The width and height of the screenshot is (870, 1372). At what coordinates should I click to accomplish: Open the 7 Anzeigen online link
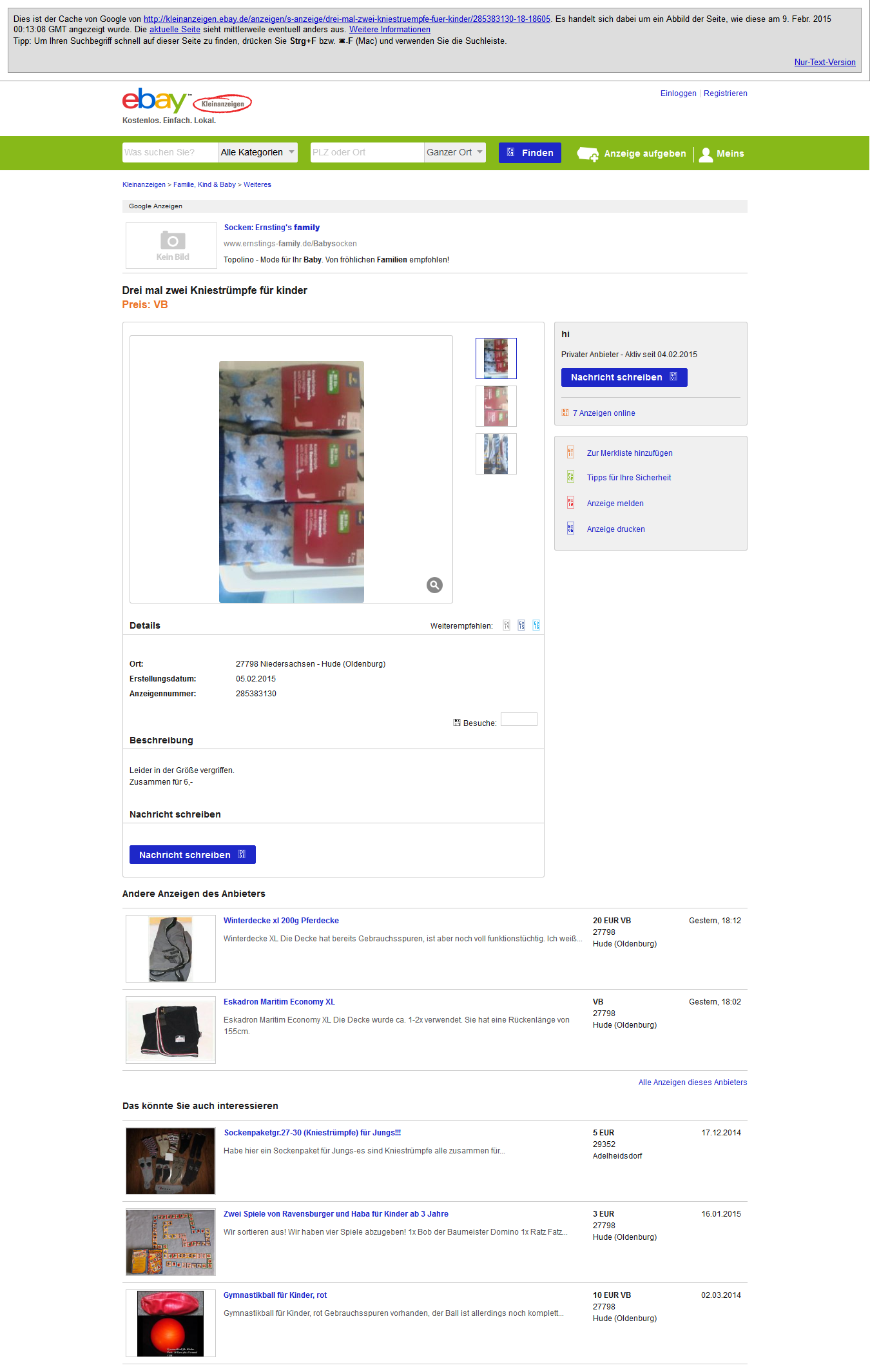[604, 413]
